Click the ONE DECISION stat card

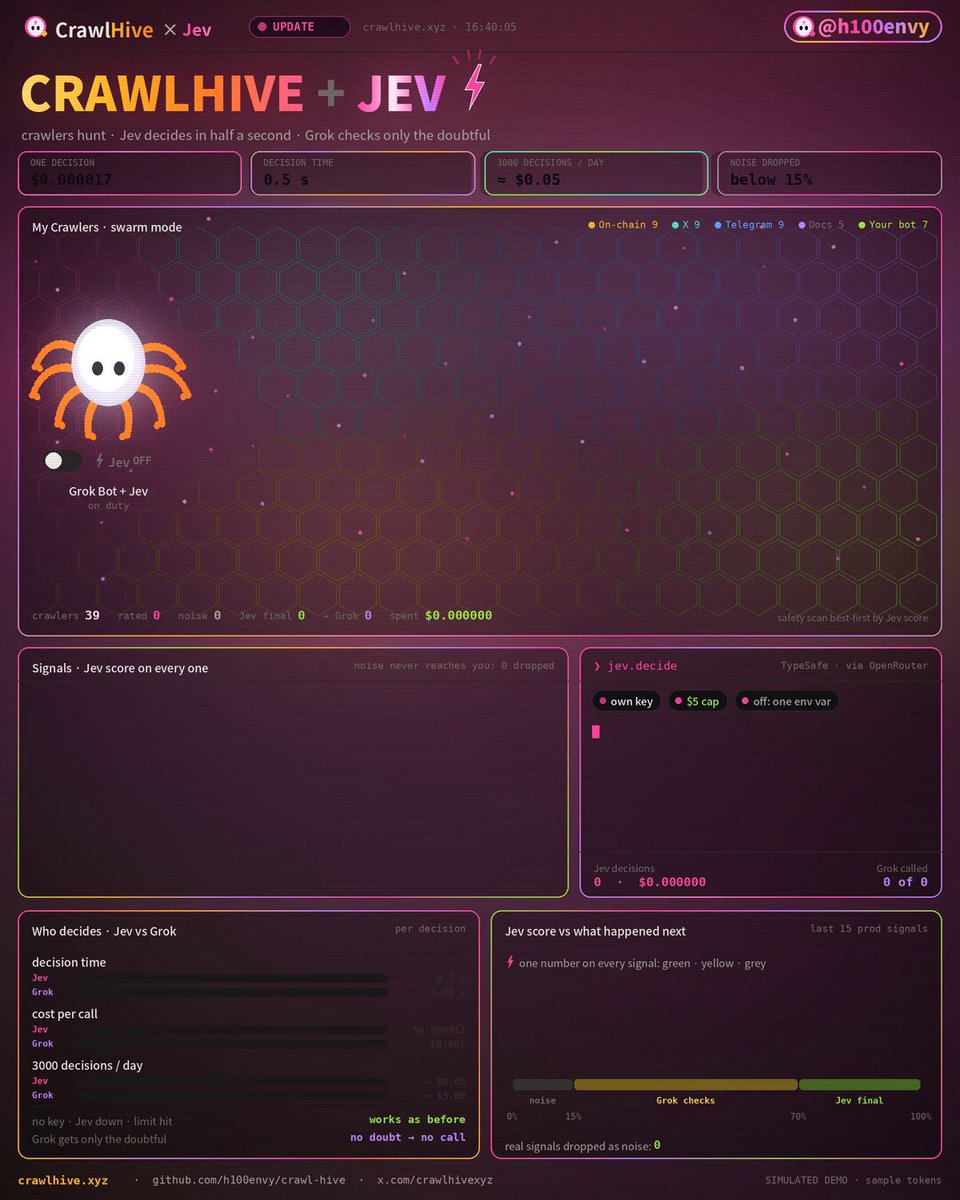(130, 173)
